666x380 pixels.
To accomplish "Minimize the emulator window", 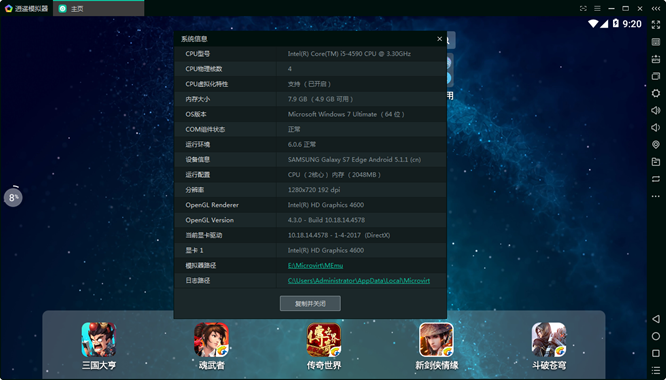I will [612, 8].
